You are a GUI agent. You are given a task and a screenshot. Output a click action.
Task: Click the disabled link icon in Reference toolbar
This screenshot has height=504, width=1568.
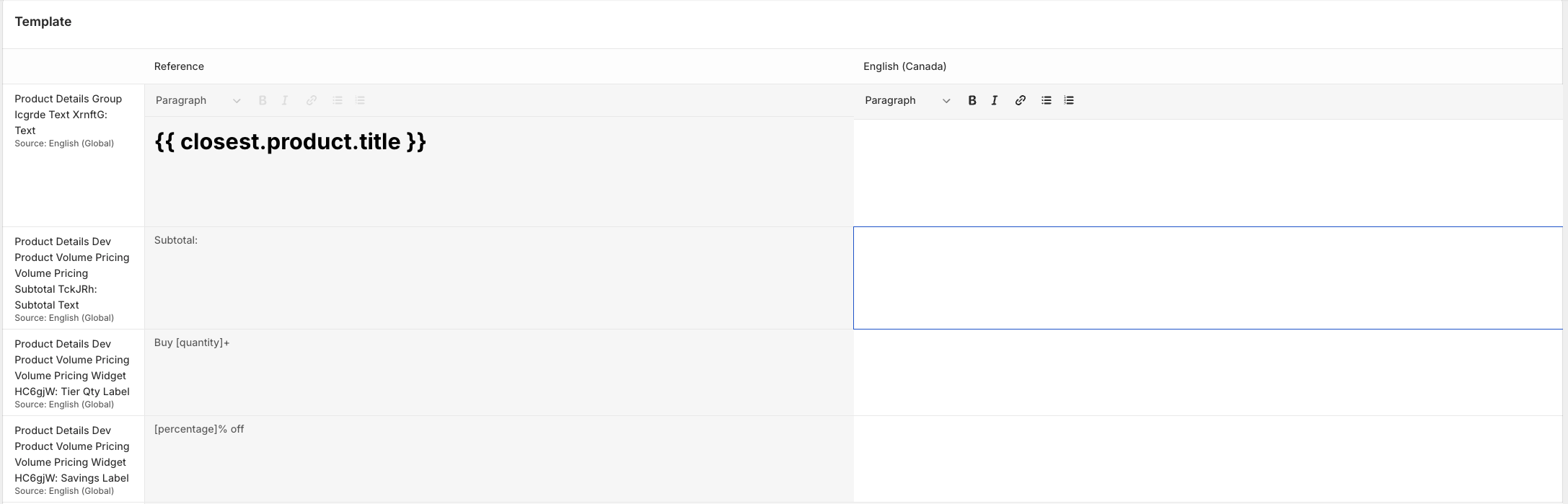311,100
